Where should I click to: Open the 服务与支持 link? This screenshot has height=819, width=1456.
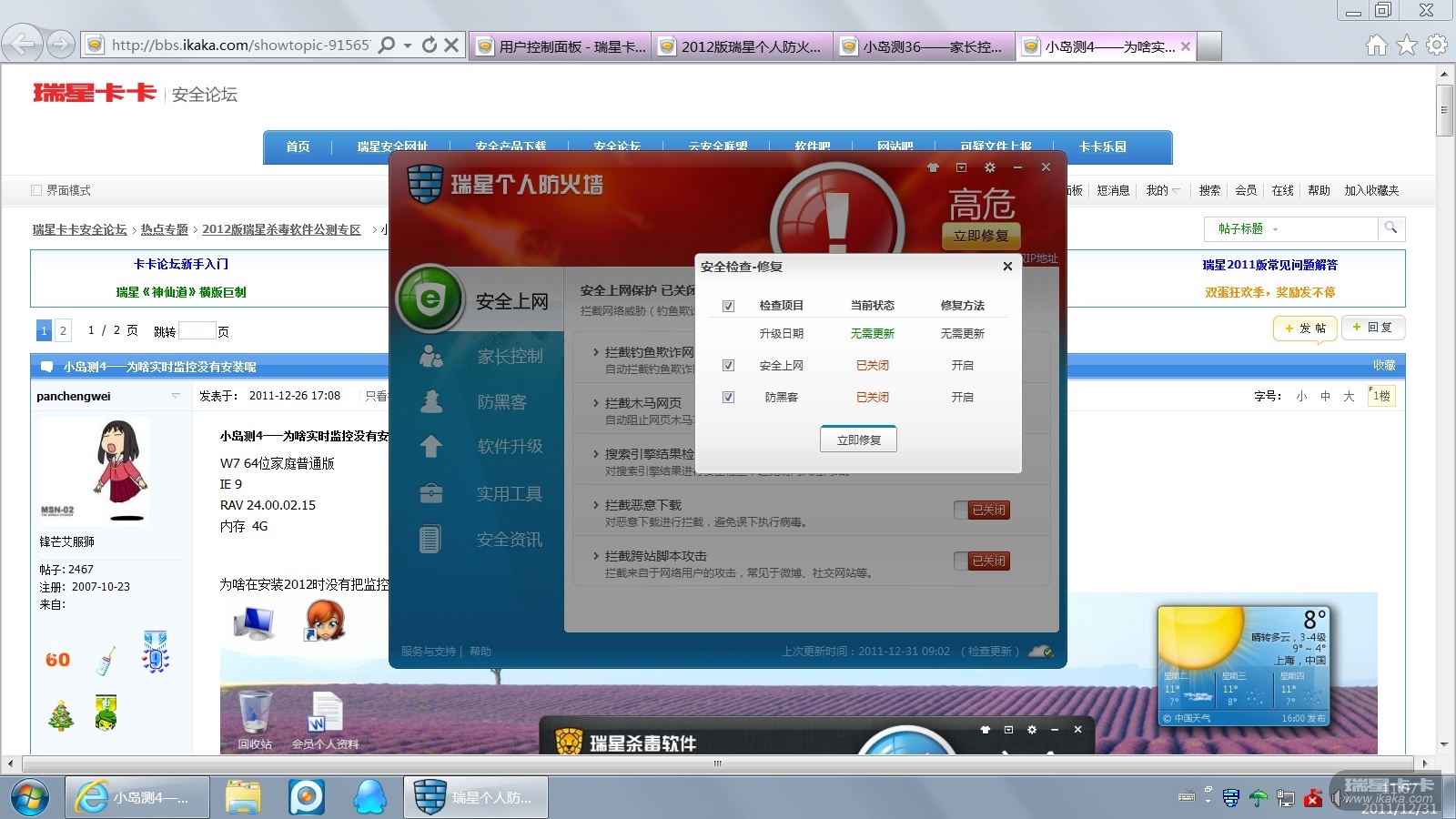point(428,652)
